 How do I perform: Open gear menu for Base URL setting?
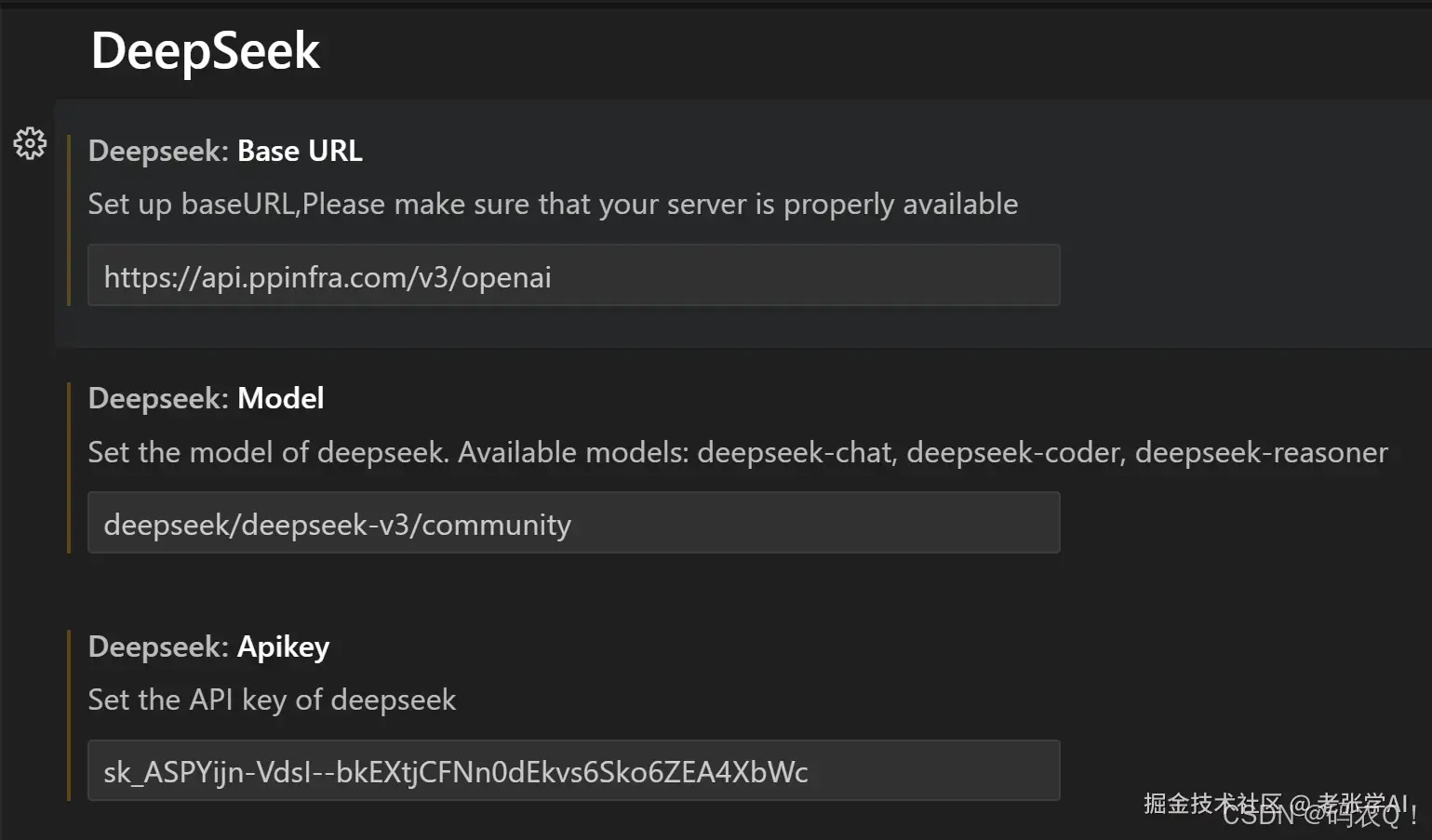(x=30, y=143)
